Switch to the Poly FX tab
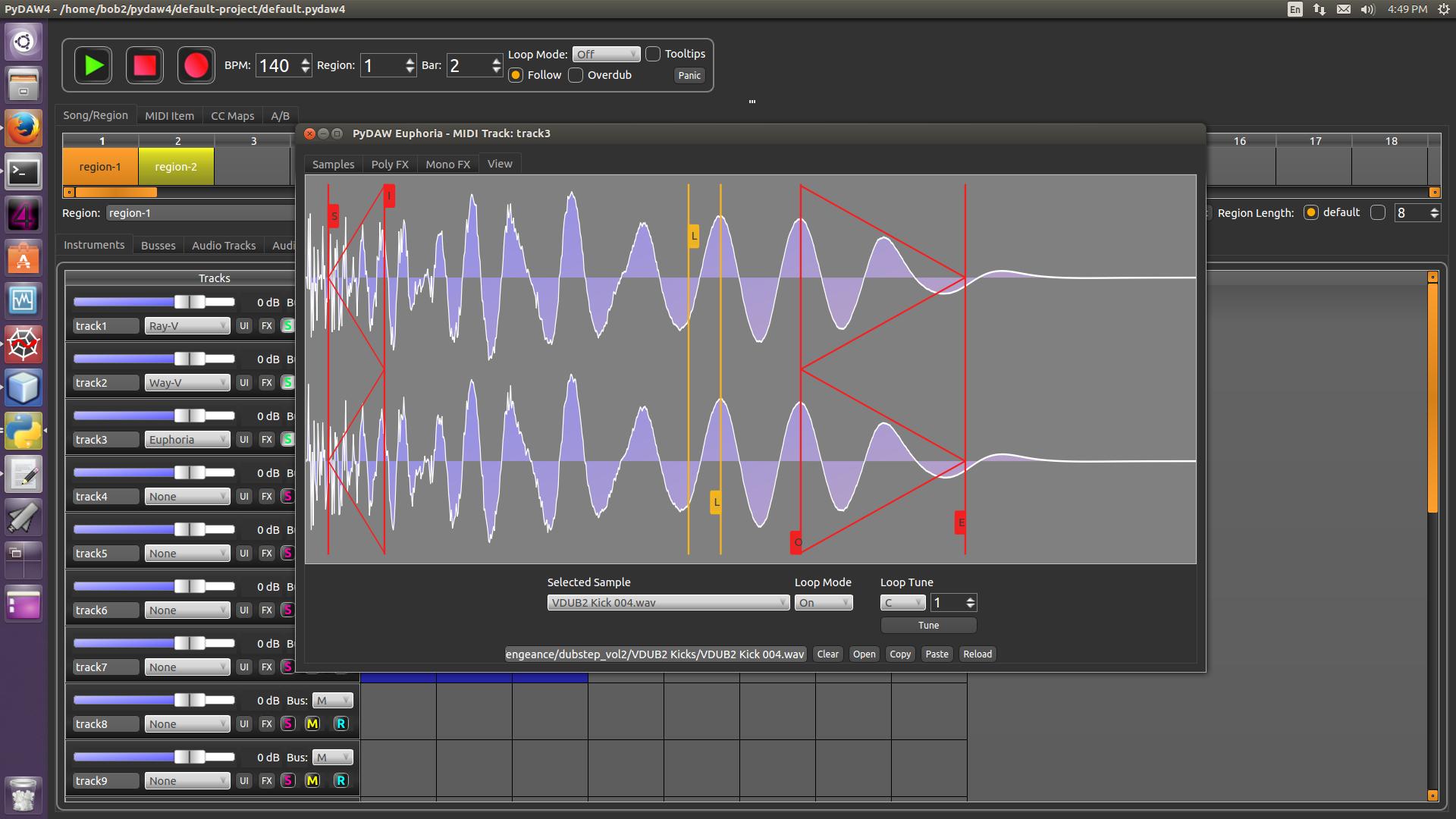Image resolution: width=1456 pixels, height=819 pixels. 390,164
